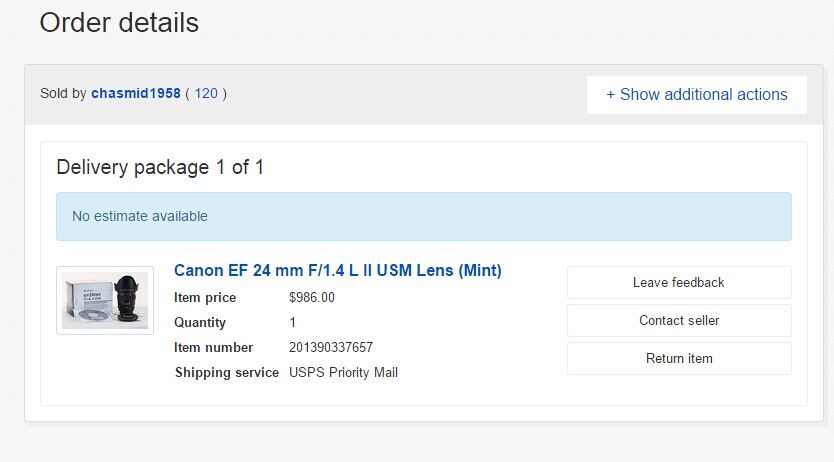Click the $986.00 item price value
Screen dimensions: 834x462
312,297
